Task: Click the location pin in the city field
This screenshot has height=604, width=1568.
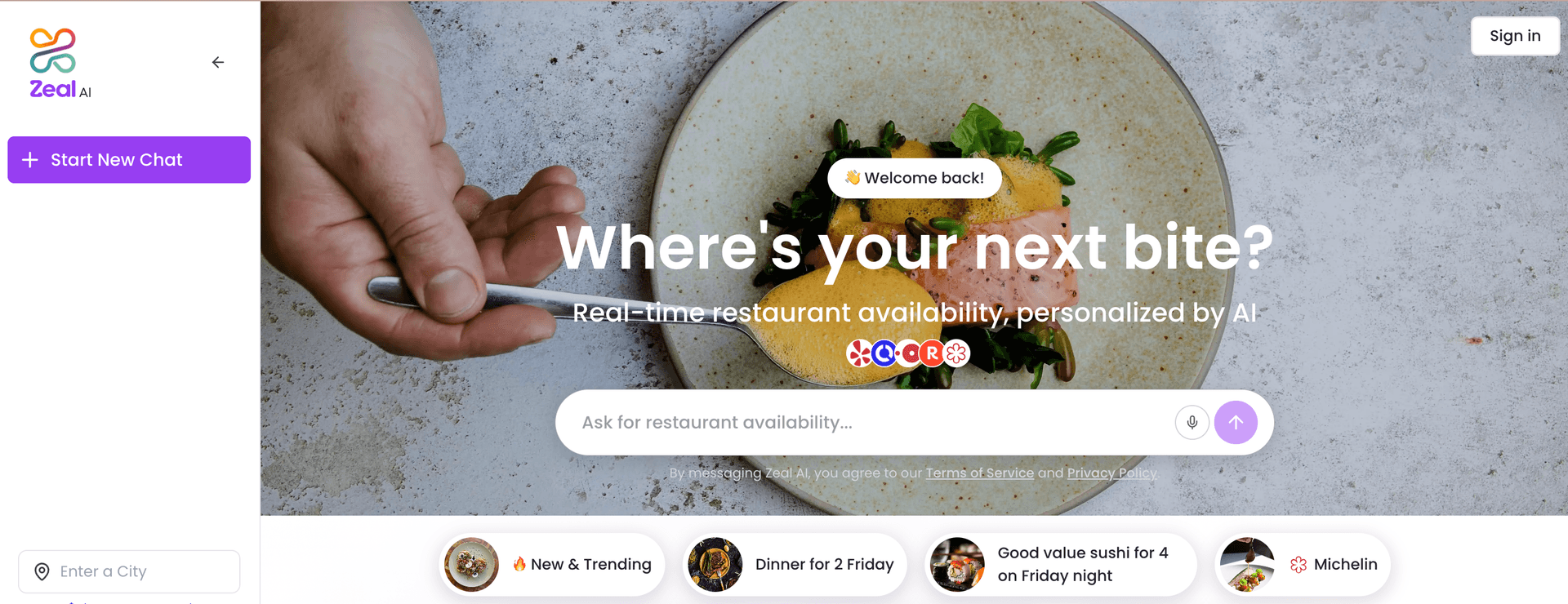Action: pyautogui.click(x=42, y=571)
